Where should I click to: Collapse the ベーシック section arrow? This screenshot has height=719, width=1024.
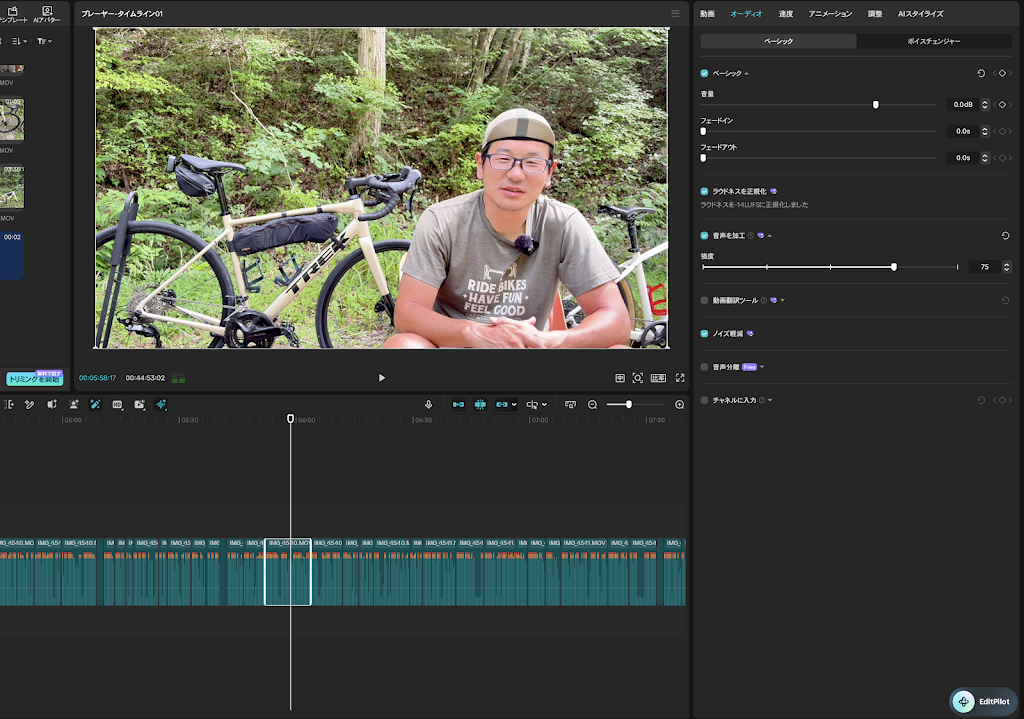[746, 73]
